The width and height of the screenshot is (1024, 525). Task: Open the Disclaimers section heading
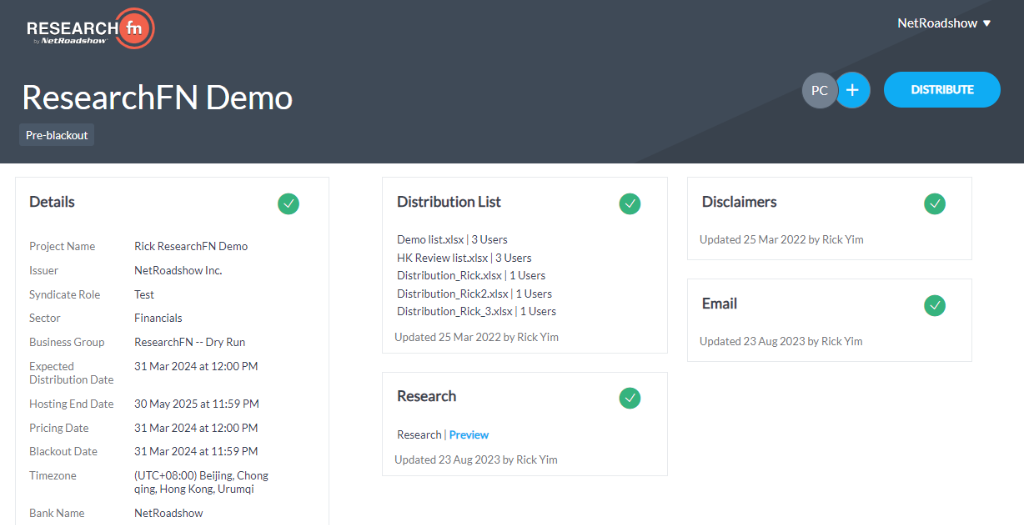(739, 202)
